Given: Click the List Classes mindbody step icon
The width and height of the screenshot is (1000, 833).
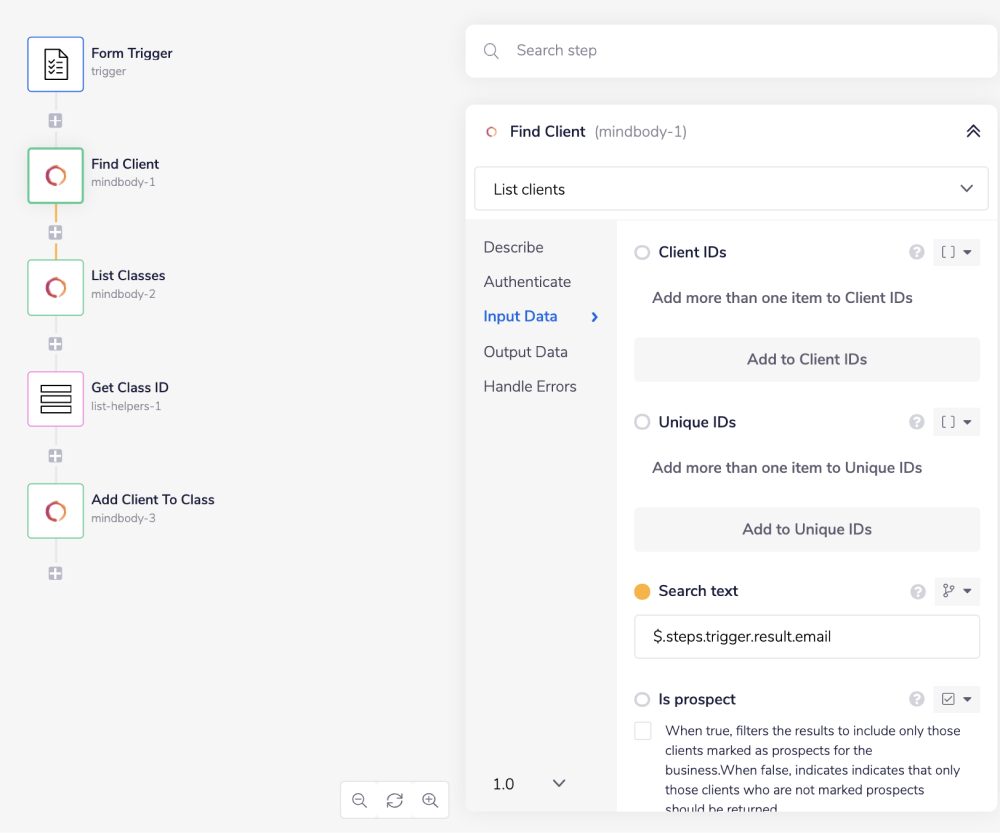Looking at the screenshot, I should point(55,287).
